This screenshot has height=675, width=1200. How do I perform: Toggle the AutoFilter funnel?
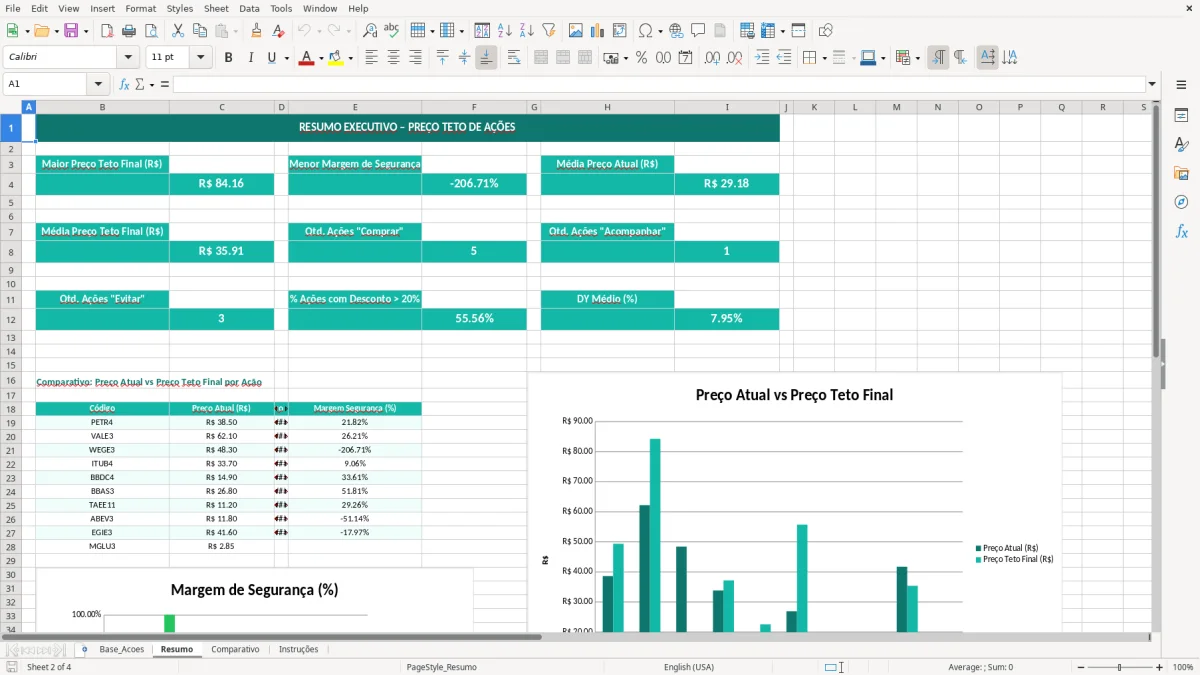click(548, 31)
